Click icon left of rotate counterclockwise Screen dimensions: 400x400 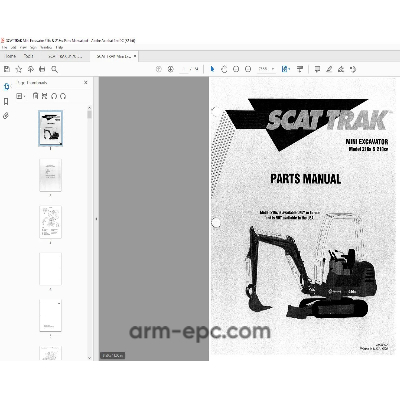pos(44,96)
